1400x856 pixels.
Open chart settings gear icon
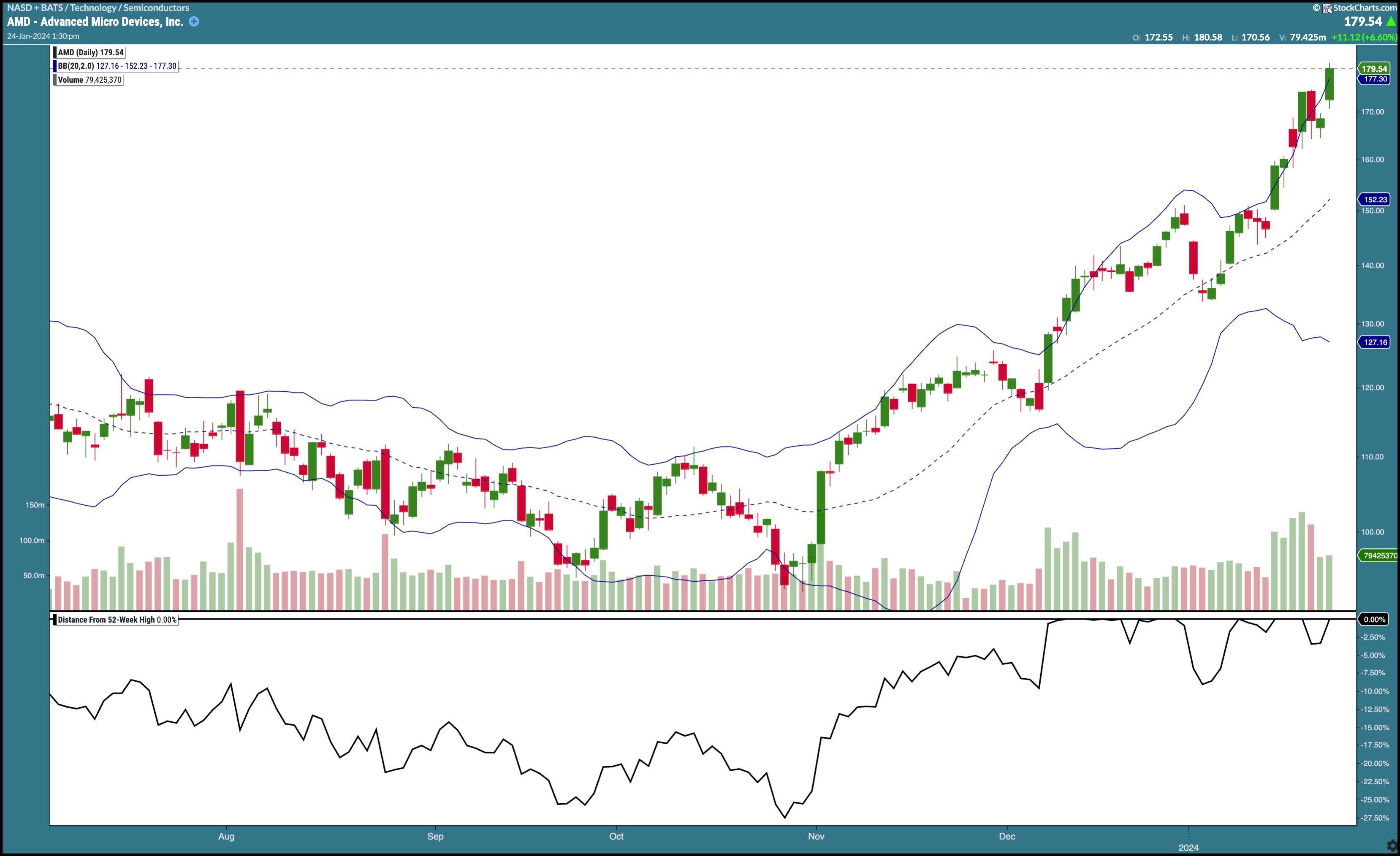[x=1393, y=847]
